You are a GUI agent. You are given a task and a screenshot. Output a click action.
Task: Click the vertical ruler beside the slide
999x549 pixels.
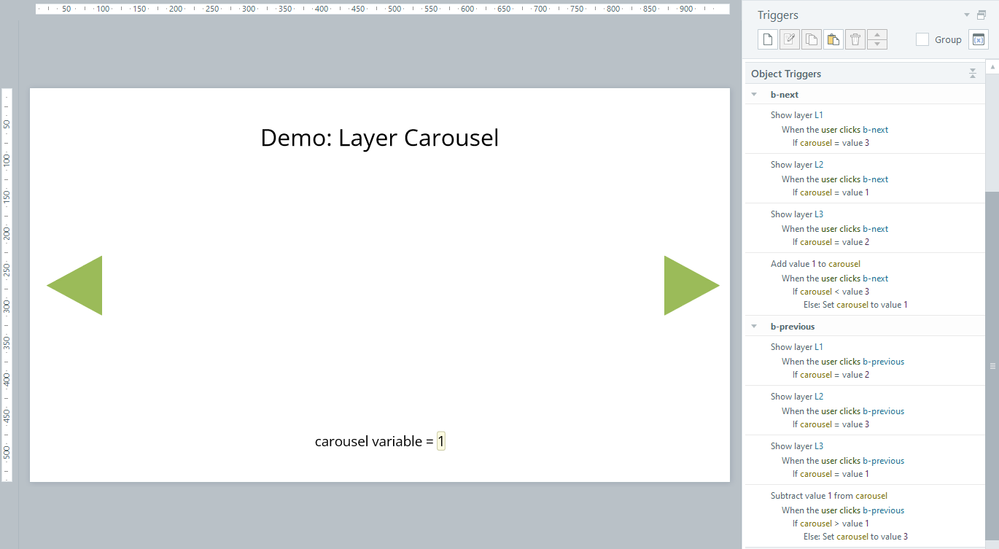pyautogui.click(x=7, y=285)
